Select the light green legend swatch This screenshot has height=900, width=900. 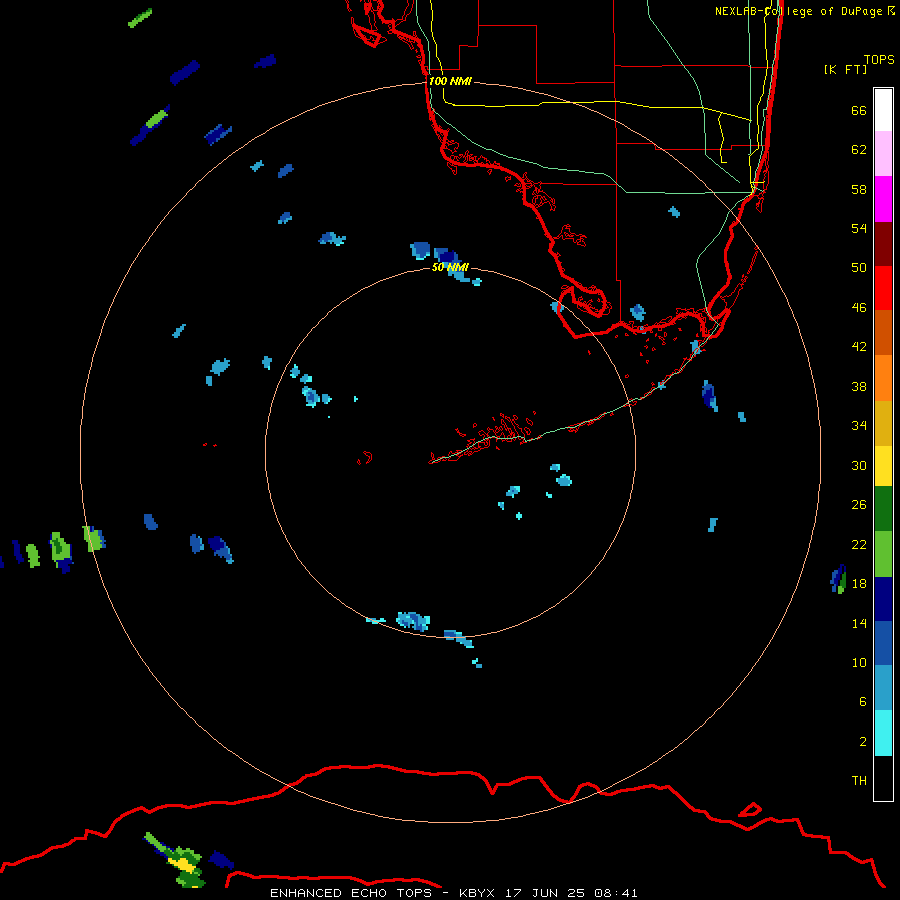point(883,554)
